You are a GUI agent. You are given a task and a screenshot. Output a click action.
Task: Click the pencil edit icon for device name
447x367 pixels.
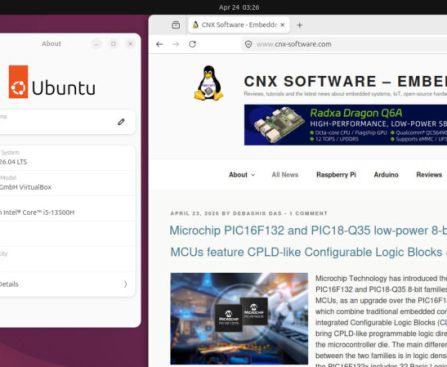(121, 122)
